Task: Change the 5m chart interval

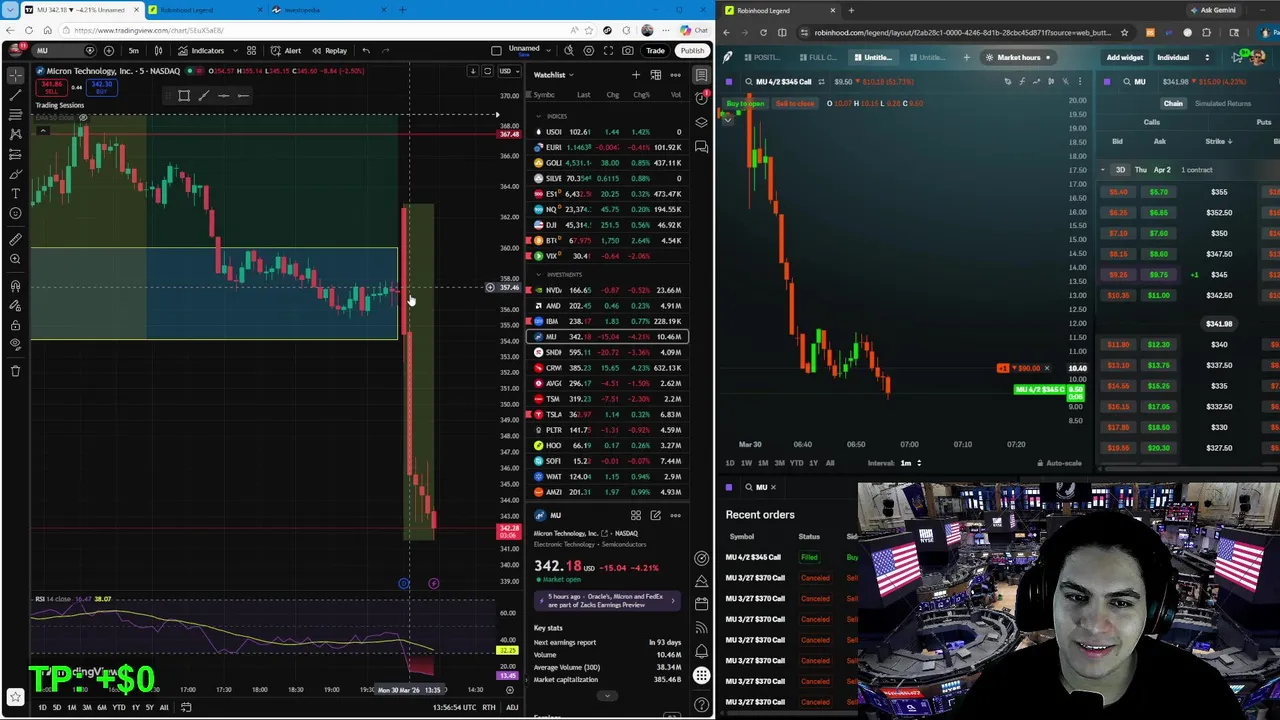Action: [x=133, y=51]
